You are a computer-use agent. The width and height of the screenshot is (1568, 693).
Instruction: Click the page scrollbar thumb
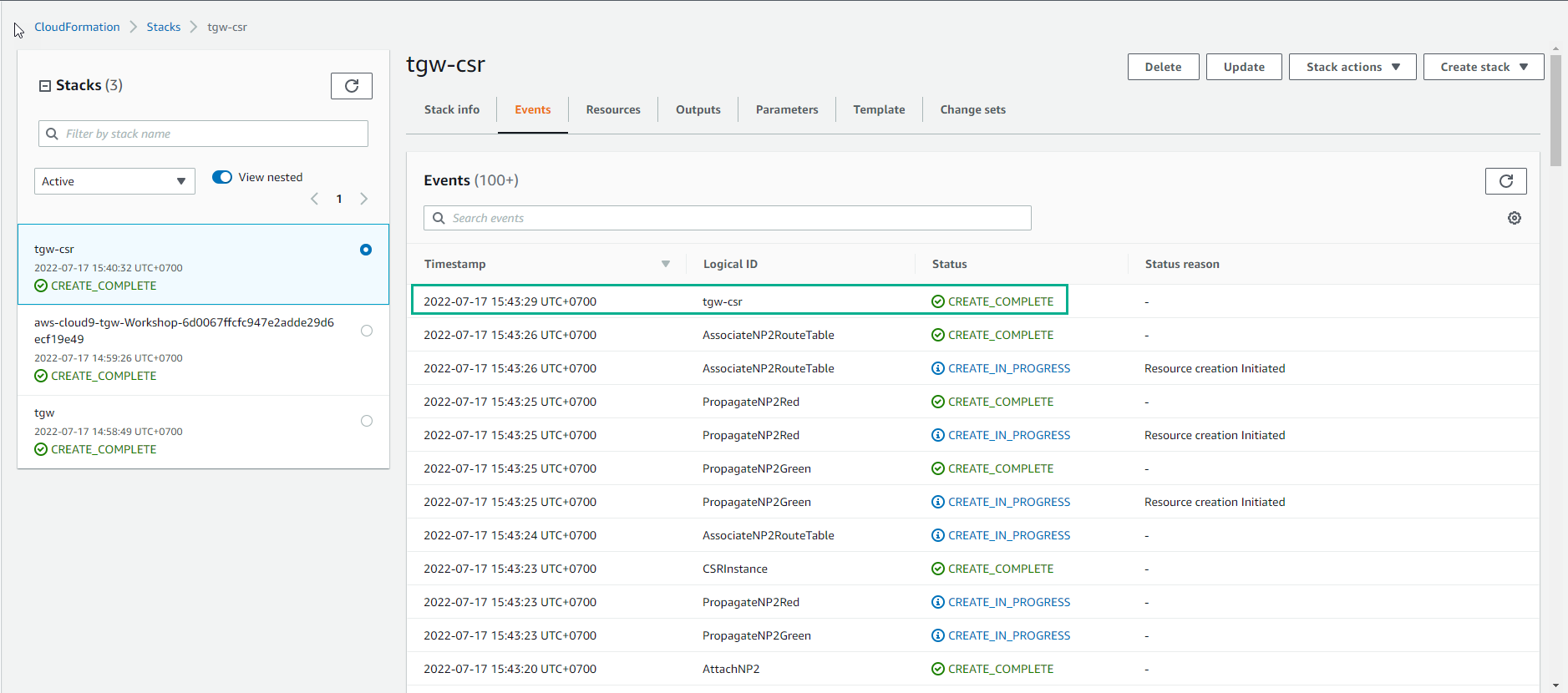click(1555, 110)
